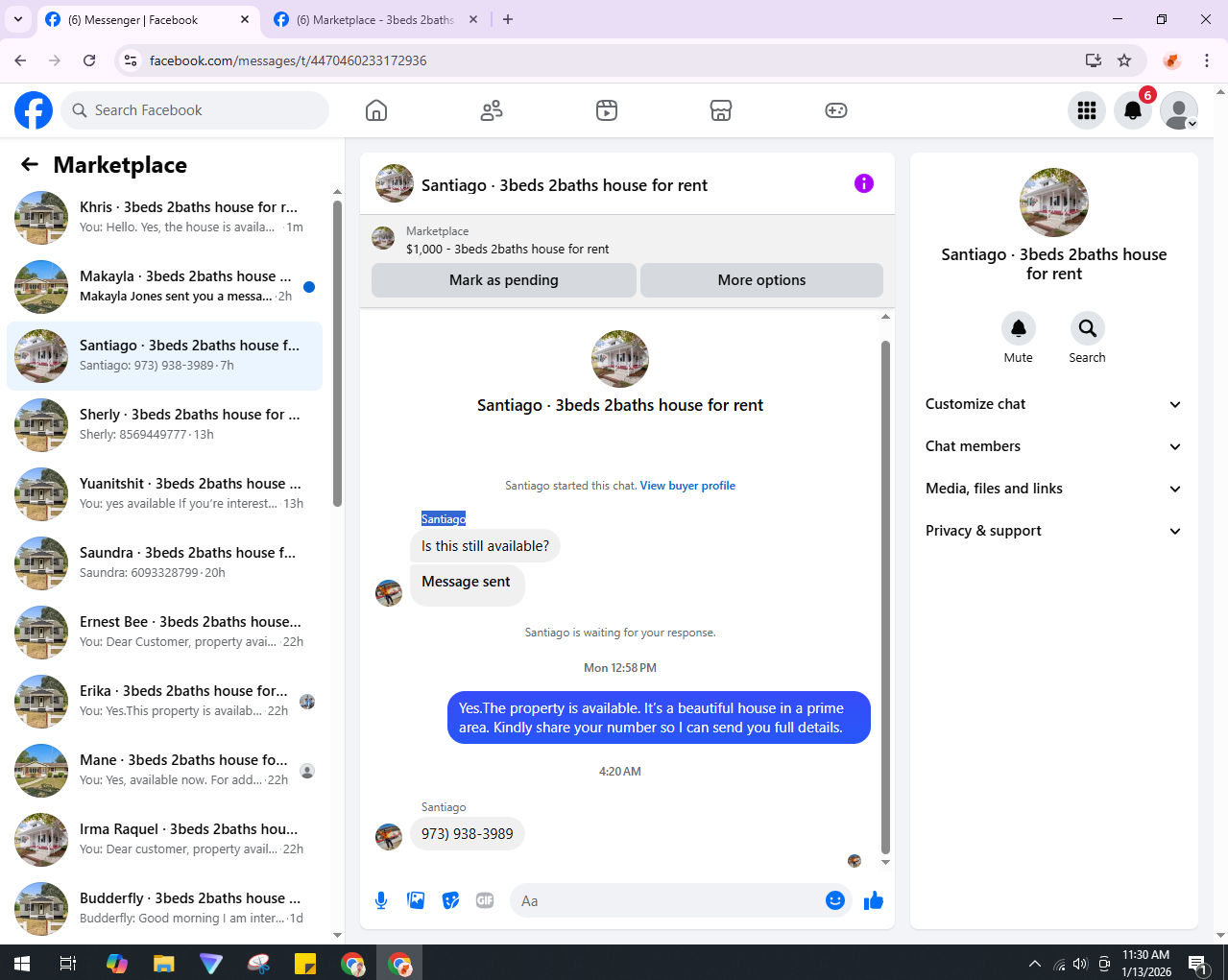1228x980 pixels.
Task: Expand Chat members section
Action: point(1054,446)
